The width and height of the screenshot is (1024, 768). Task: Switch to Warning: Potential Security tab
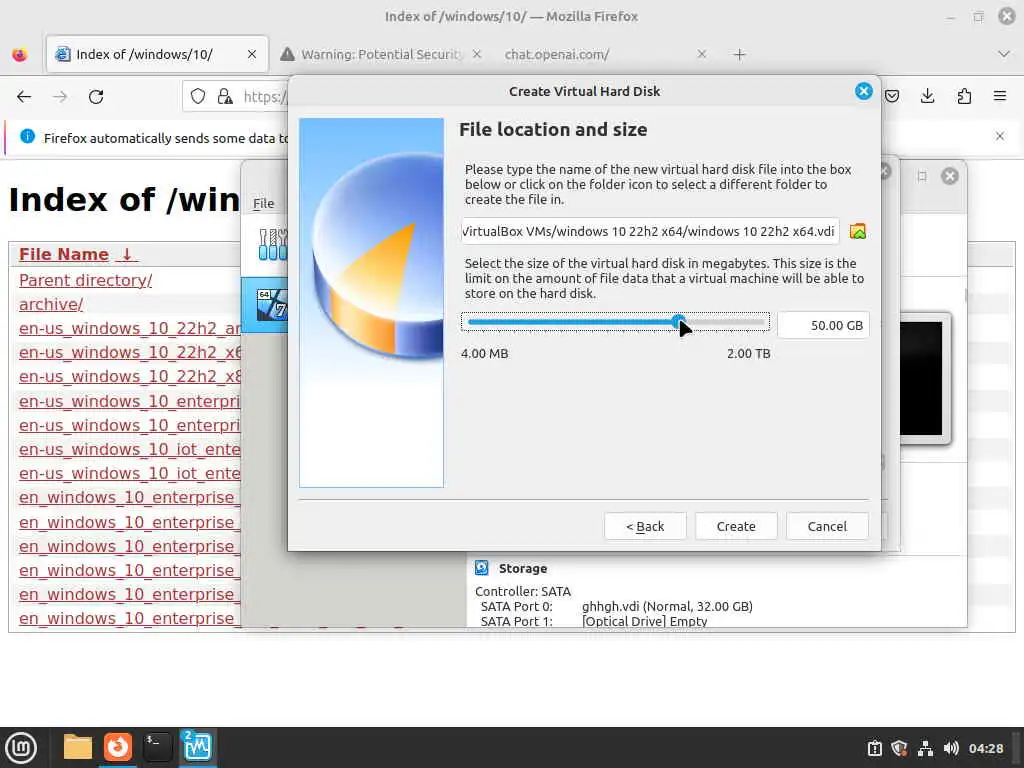tap(380, 54)
